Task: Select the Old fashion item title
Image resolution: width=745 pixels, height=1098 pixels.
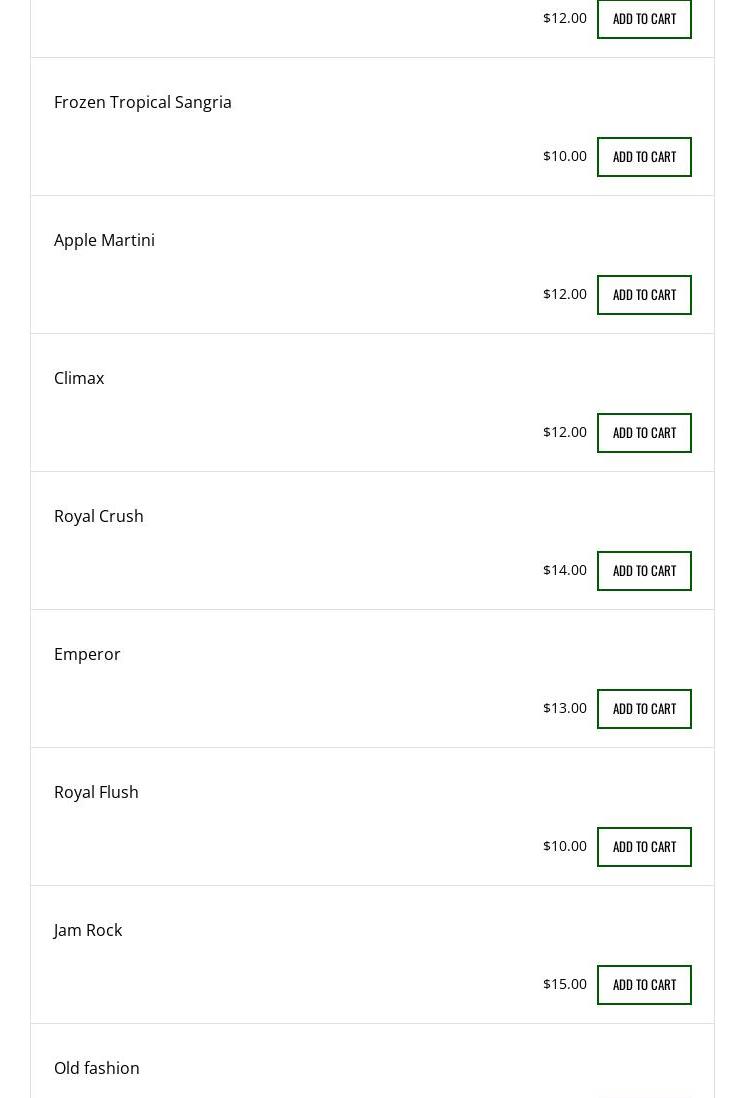Action: [96, 1068]
